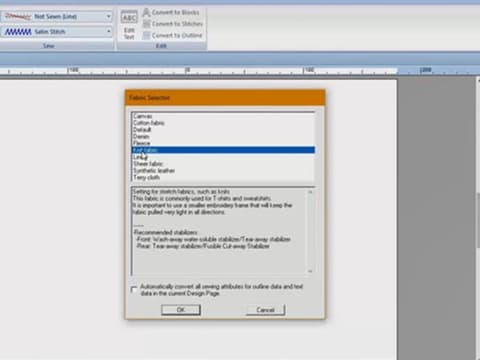Confirm fabric selection with OK
The image size is (480, 360).
[181, 310]
